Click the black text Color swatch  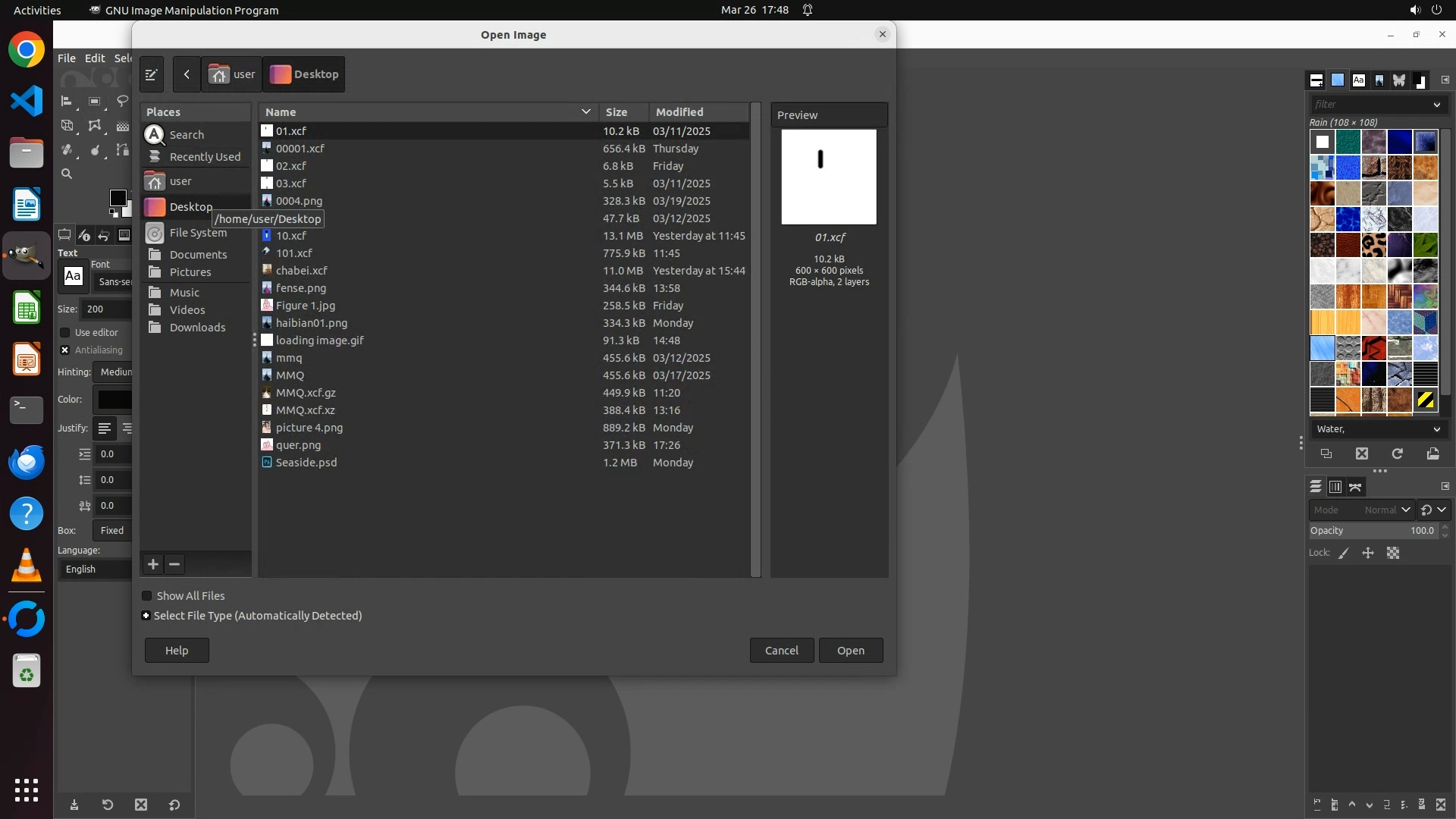pos(114,400)
